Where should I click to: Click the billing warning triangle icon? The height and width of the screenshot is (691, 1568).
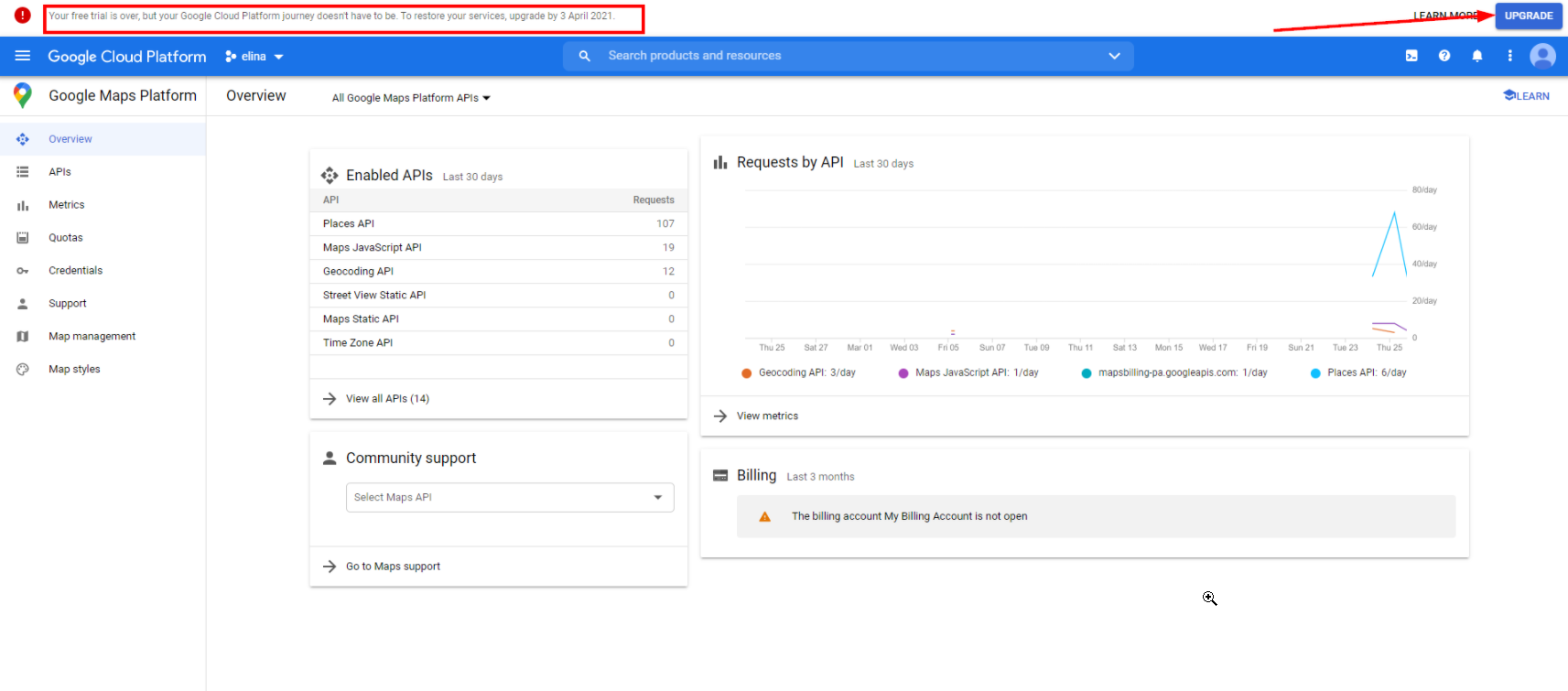pos(764,517)
